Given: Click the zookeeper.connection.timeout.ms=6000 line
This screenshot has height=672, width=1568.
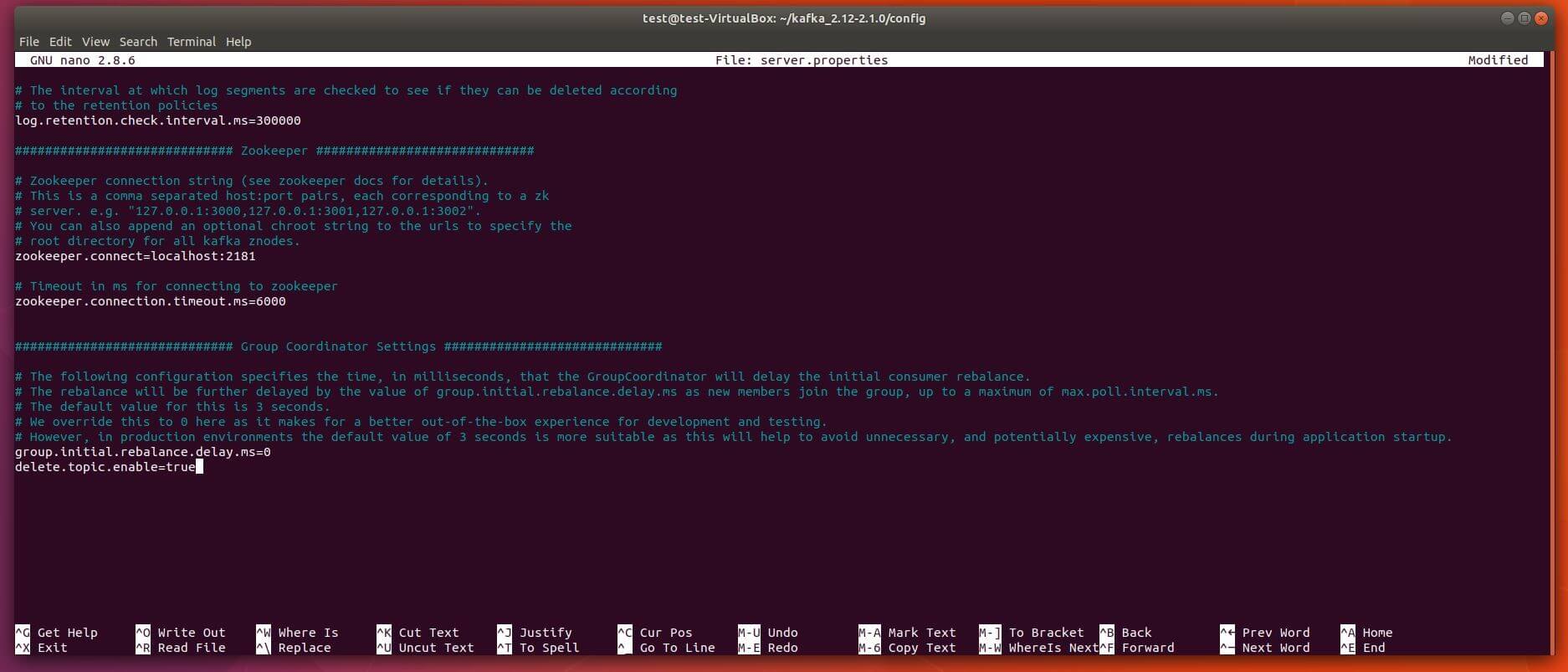Looking at the screenshot, I should coord(150,301).
